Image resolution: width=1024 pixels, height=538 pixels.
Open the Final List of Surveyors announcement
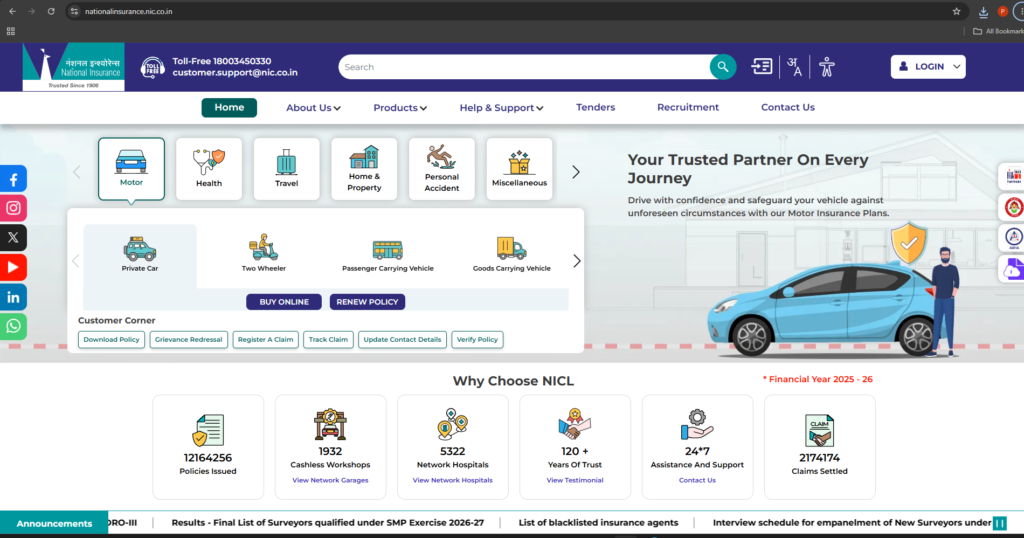coord(328,523)
